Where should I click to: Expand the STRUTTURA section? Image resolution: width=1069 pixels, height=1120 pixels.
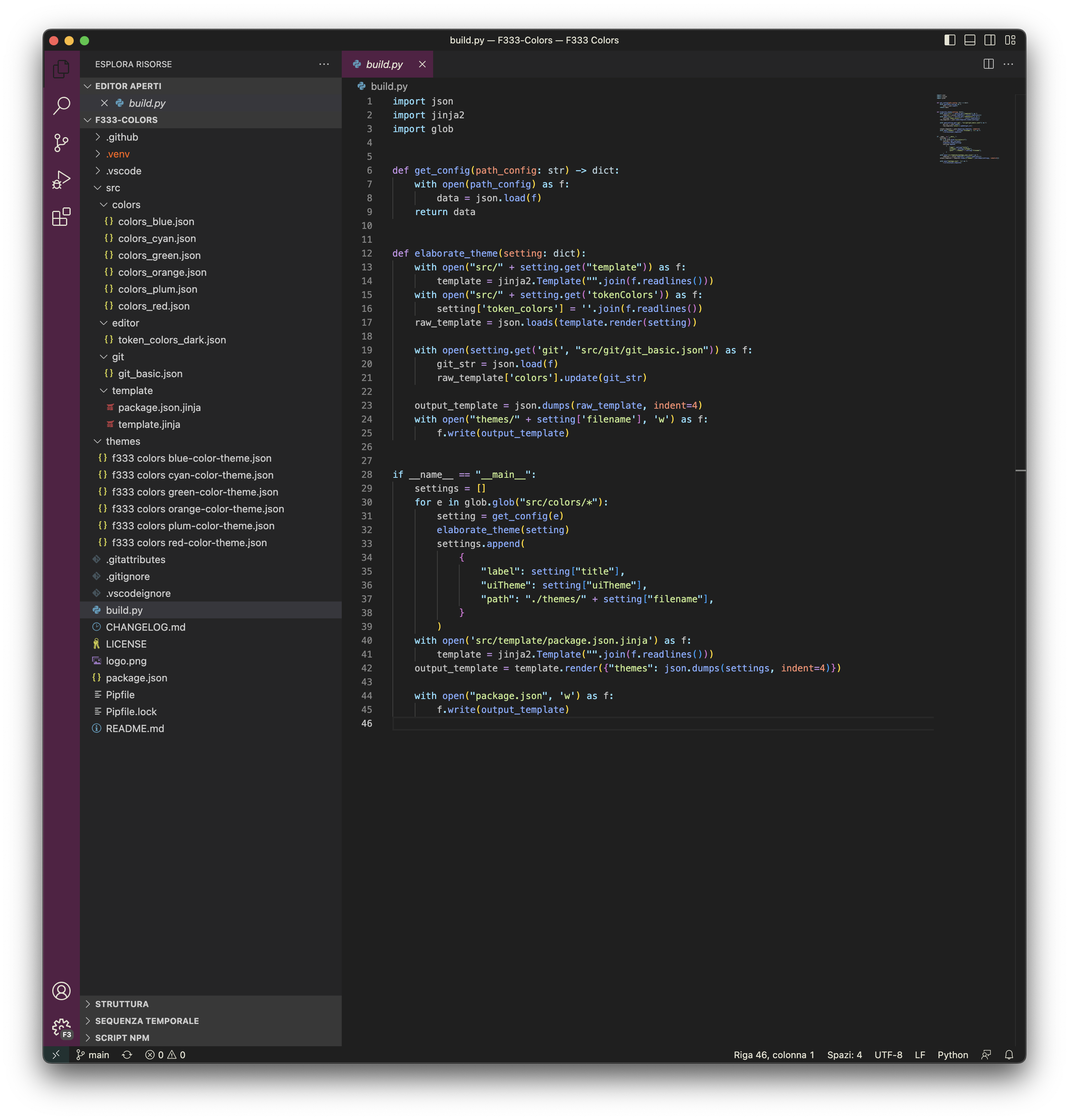click(x=121, y=1004)
